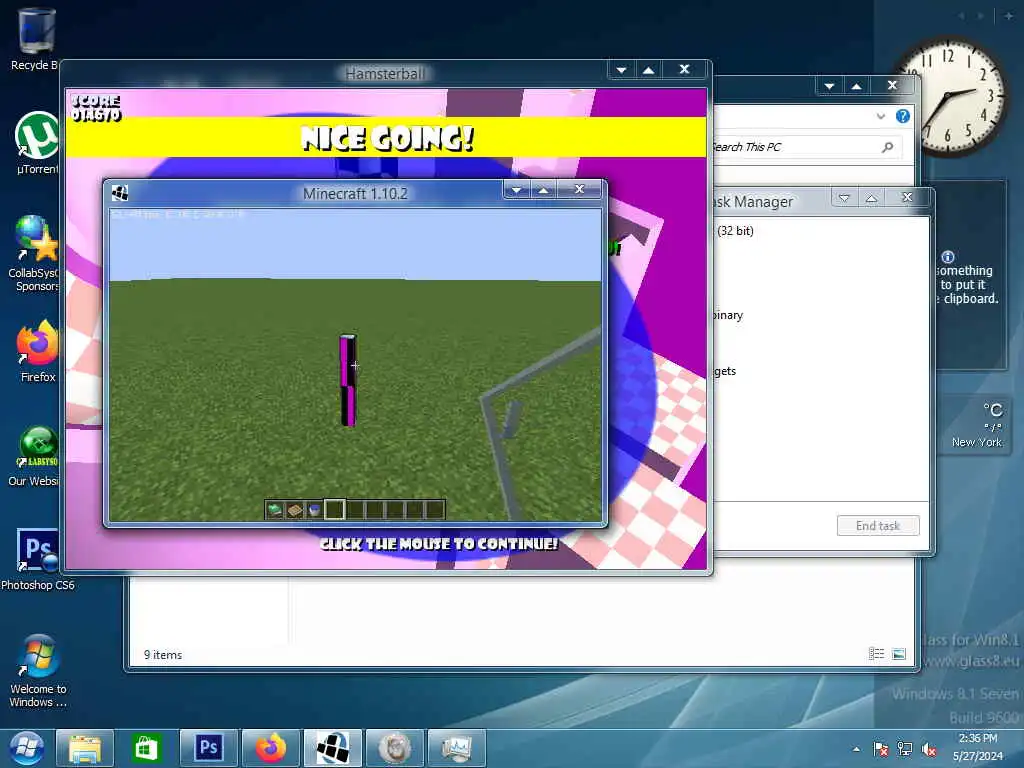Click the analog clock gadget
The image size is (1024, 768).
coord(951,96)
